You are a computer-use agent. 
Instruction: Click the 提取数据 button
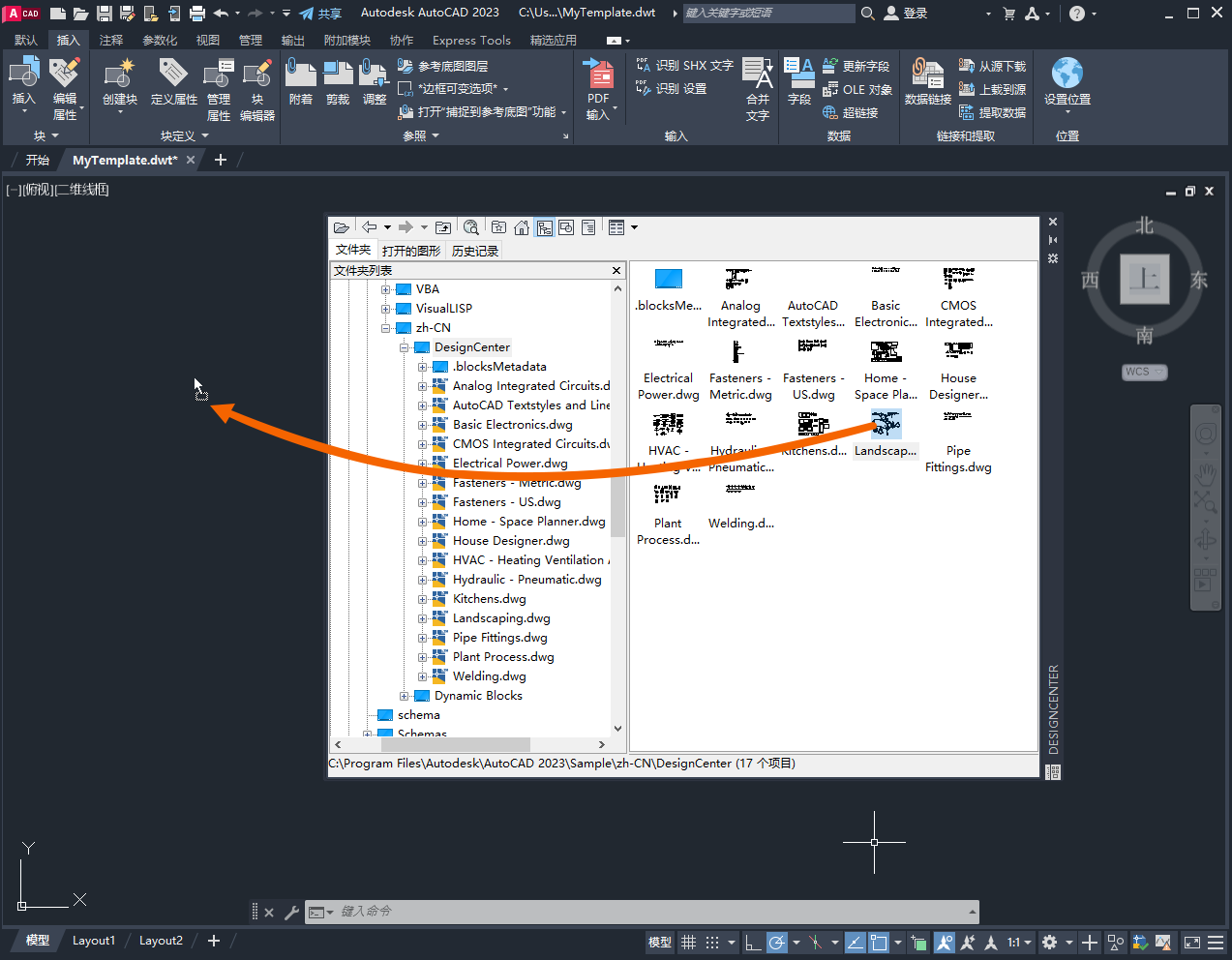pos(992,112)
